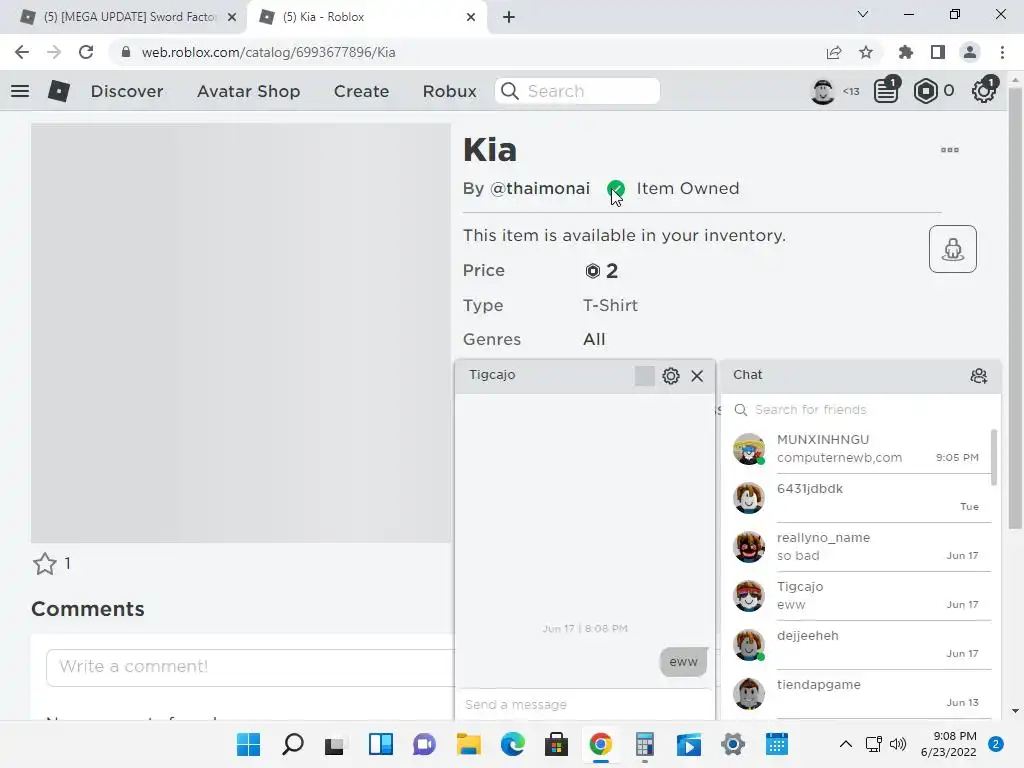Open the Chrome extensions puzzle icon
The image size is (1024, 768).
906,52
